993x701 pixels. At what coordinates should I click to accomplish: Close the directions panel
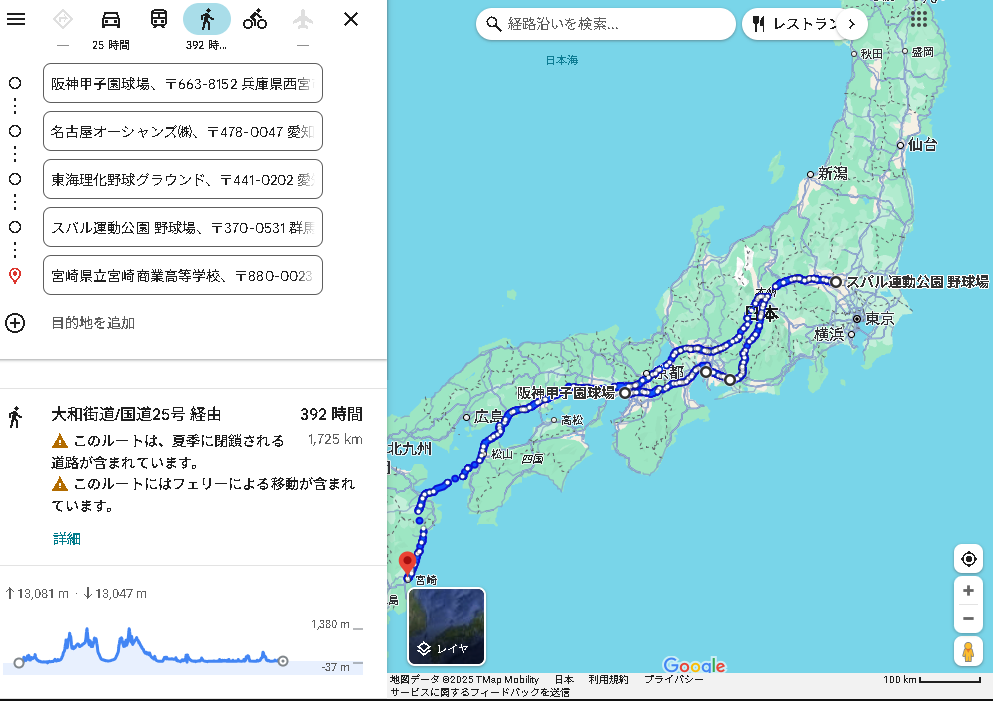click(351, 19)
